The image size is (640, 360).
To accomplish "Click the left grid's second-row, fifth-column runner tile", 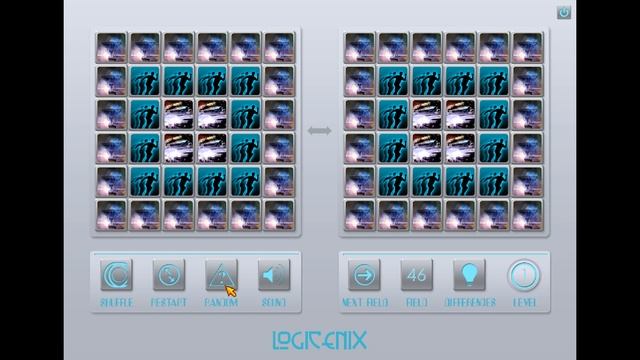I will [245, 81].
